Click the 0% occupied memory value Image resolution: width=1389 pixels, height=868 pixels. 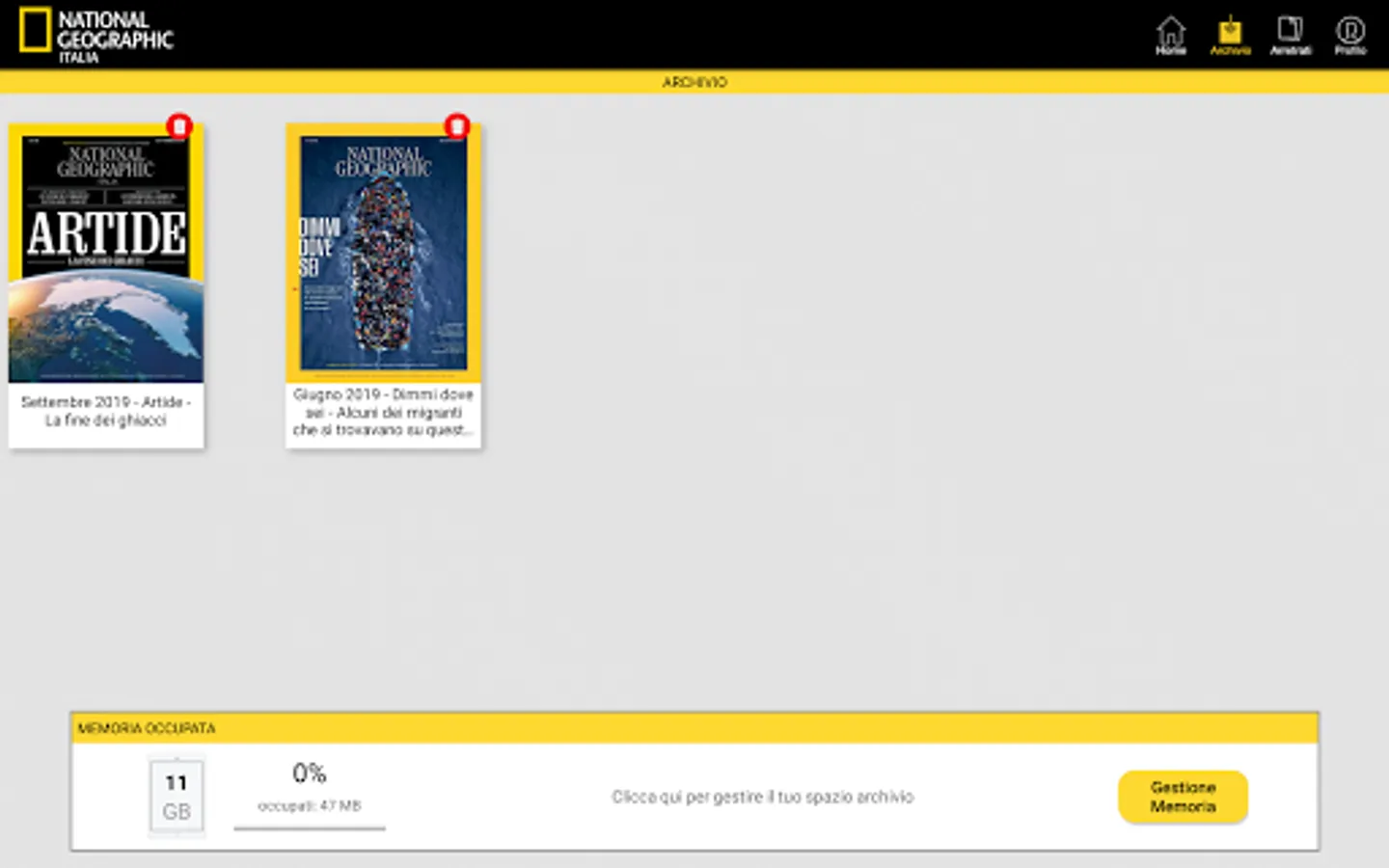click(310, 773)
